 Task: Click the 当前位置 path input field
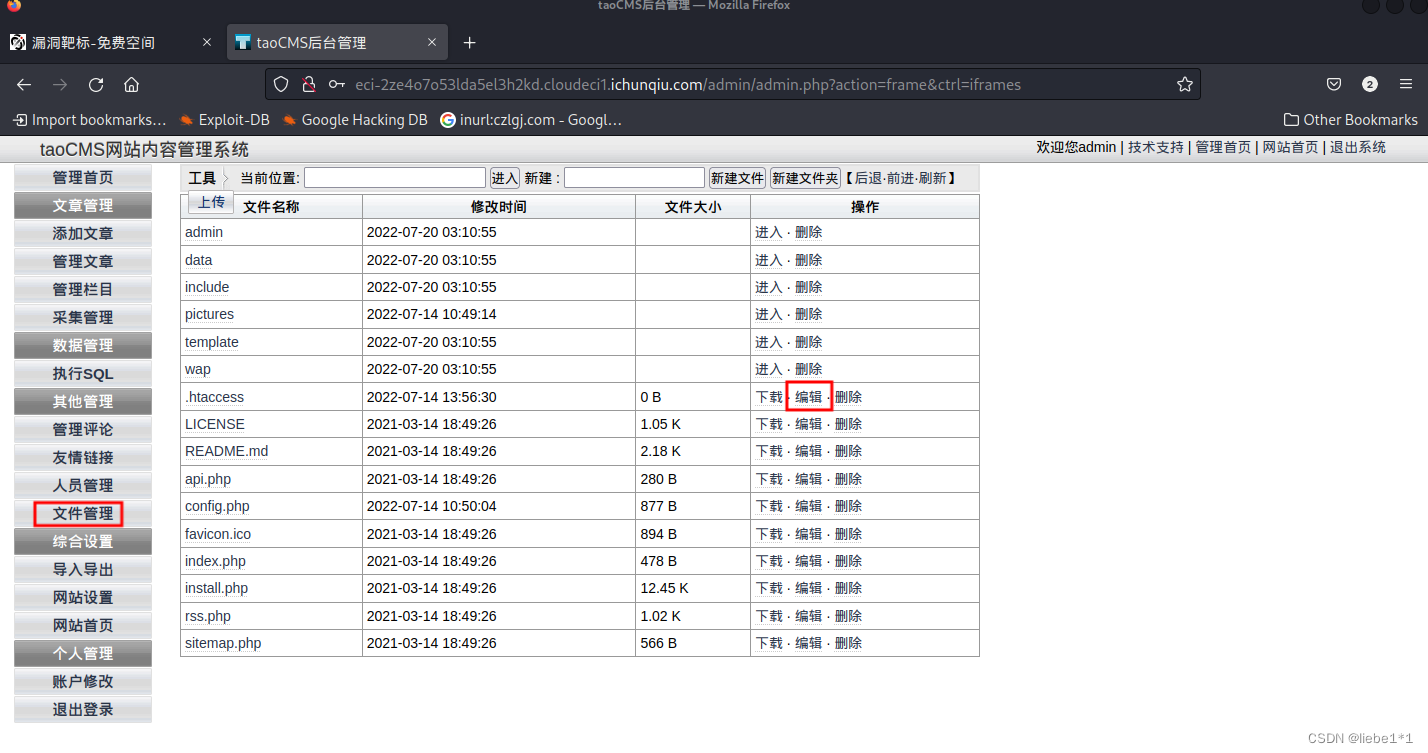395,178
